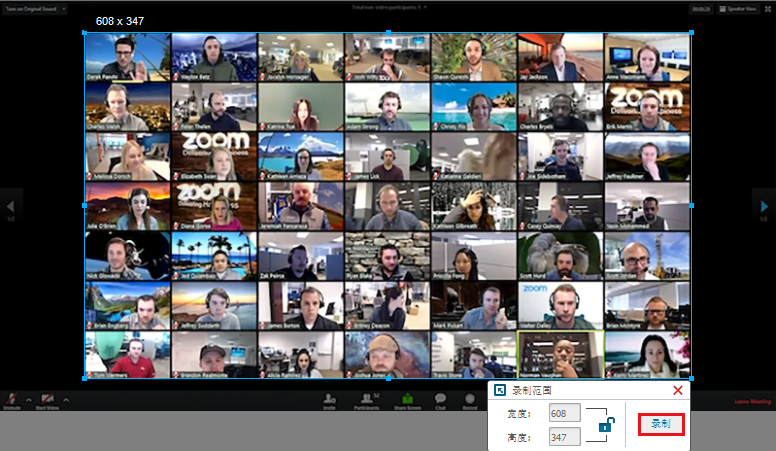Go to previous gallery page arrow
The width and height of the screenshot is (776, 451).
click(10, 206)
